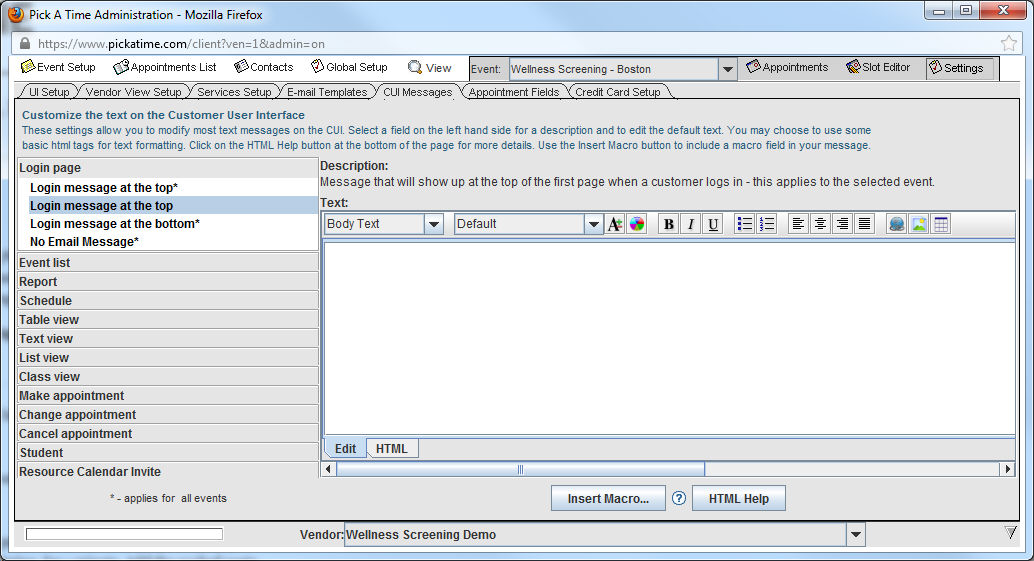This screenshot has height=561, width=1034.
Task: Click the HTML Help button
Action: (x=738, y=498)
